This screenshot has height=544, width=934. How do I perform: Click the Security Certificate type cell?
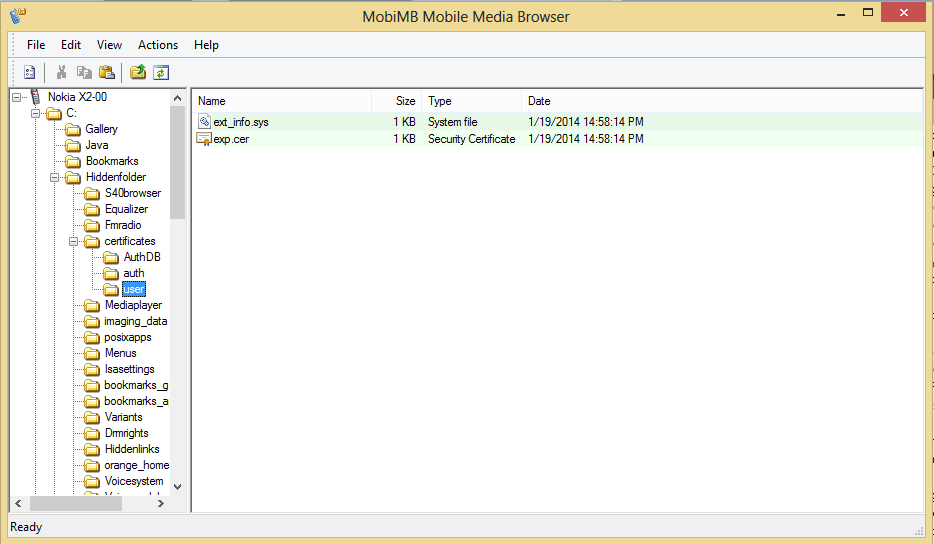pyautogui.click(x=471, y=139)
